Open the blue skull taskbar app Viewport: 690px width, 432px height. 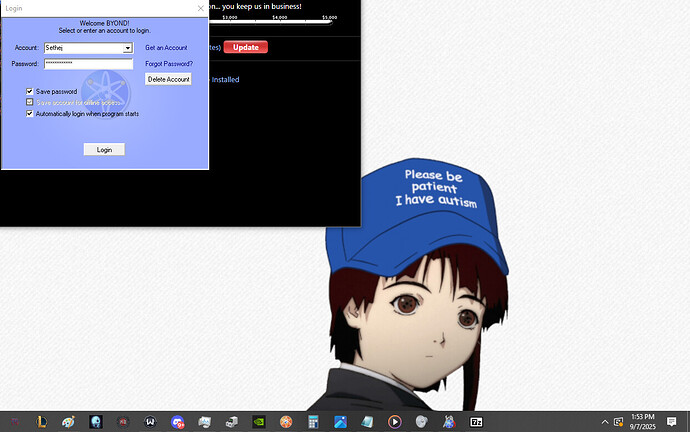tap(95, 422)
